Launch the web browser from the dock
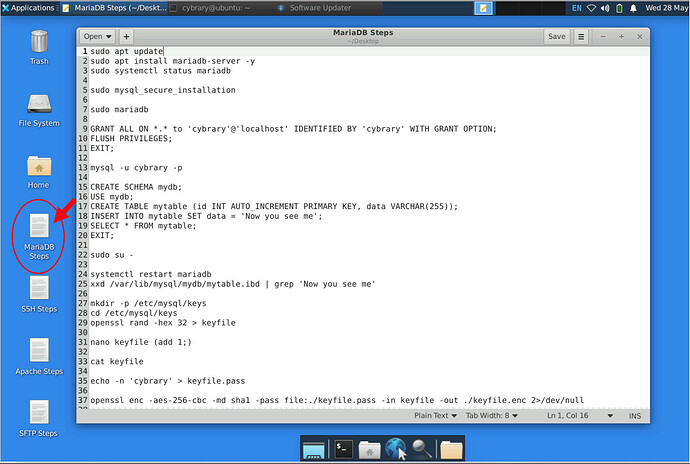 point(396,449)
